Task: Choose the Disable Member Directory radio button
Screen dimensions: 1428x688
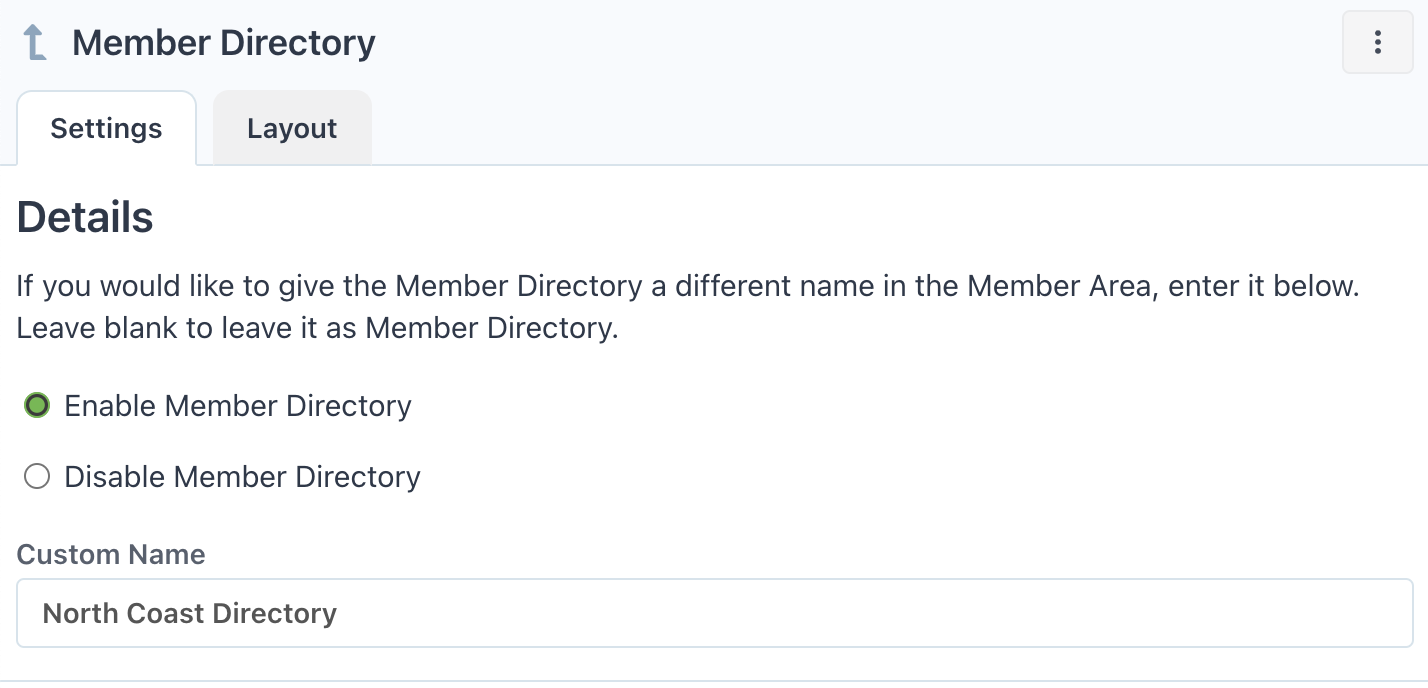Action: 37,477
